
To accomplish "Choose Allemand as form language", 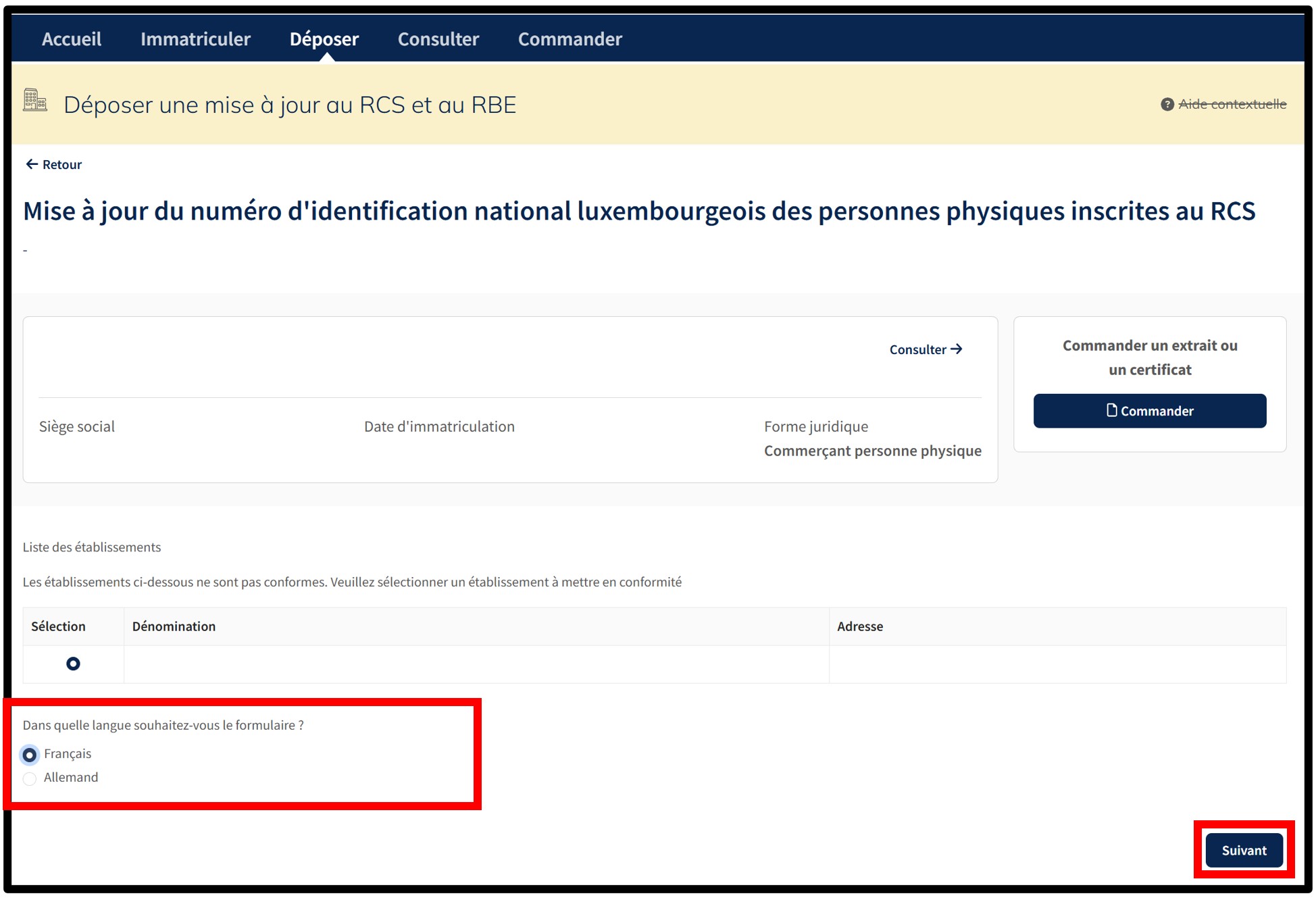I will click(30, 778).
